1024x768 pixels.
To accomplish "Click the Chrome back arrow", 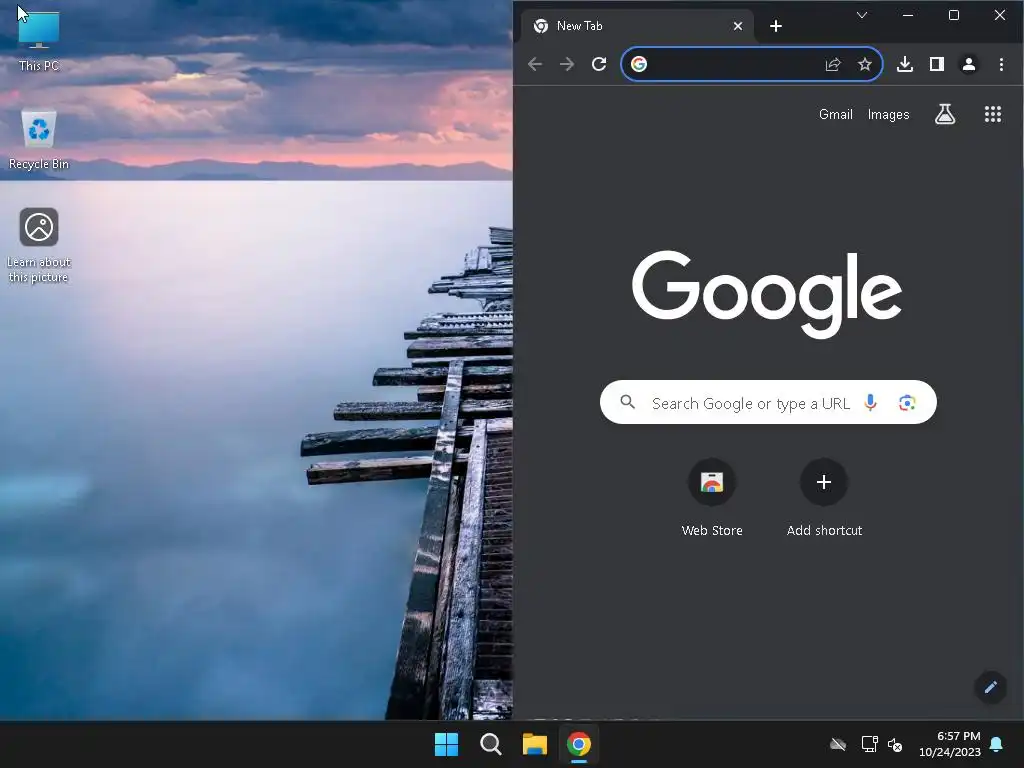I will pos(535,64).
